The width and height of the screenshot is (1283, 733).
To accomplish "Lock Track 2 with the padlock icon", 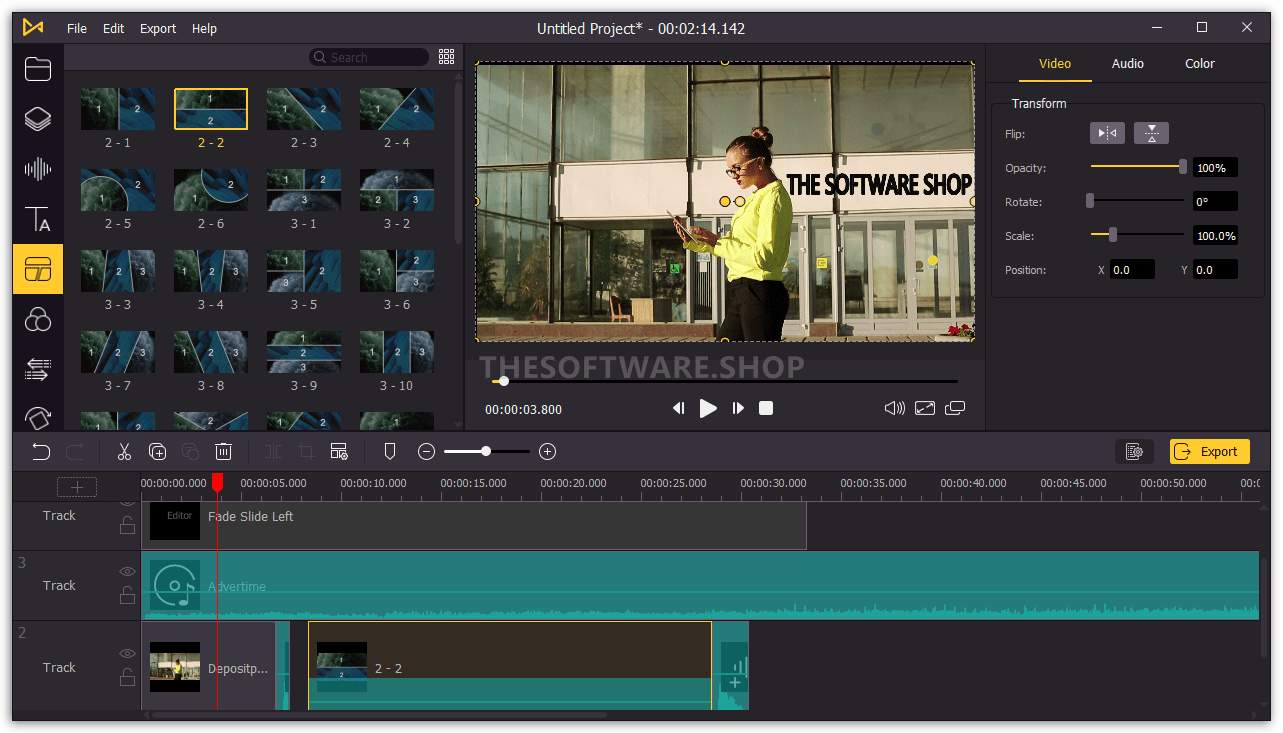I will pos(127,677).
